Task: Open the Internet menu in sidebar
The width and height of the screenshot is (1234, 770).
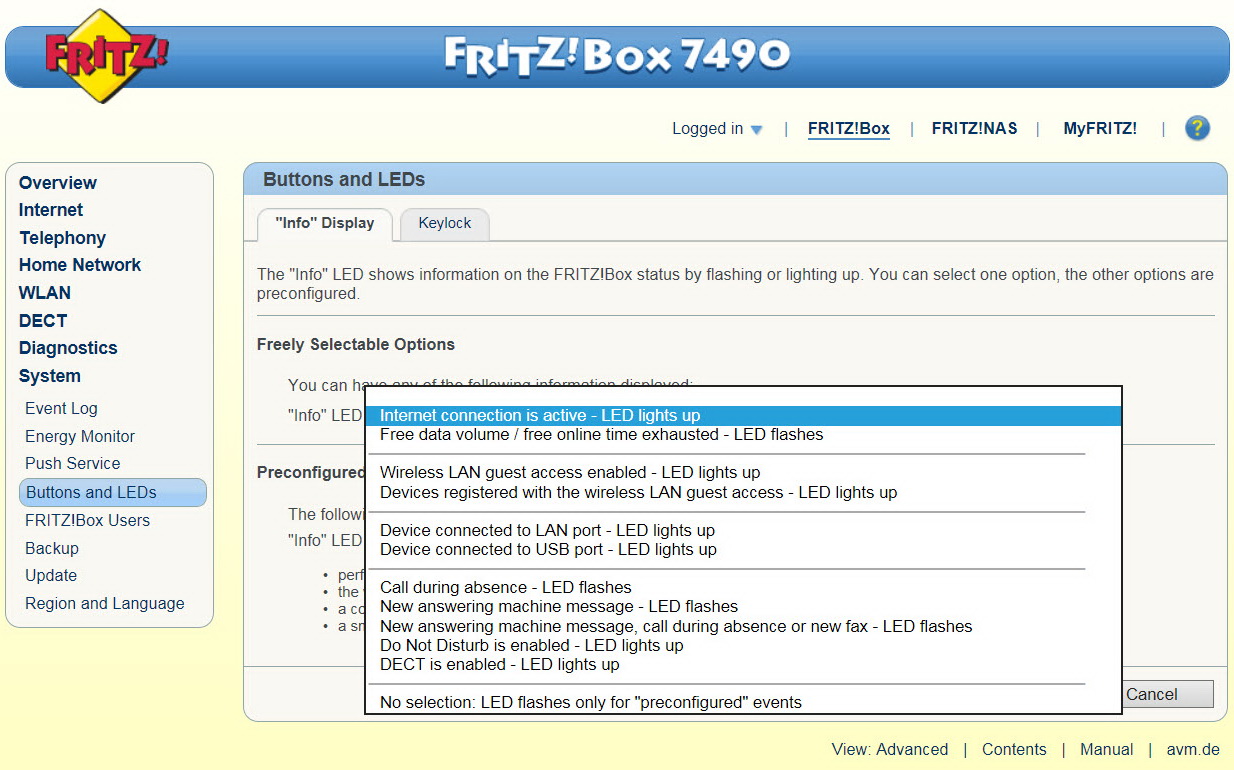Action: [51, 210]
